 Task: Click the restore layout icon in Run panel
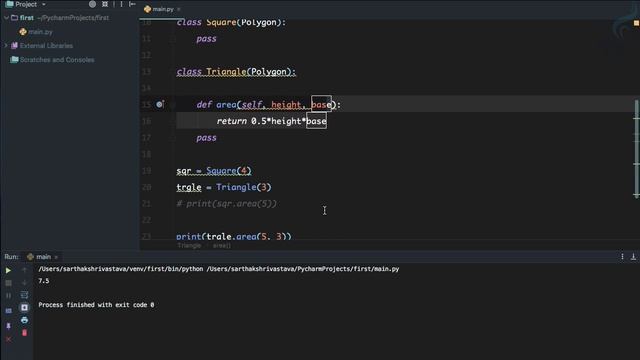click(9, 311)
